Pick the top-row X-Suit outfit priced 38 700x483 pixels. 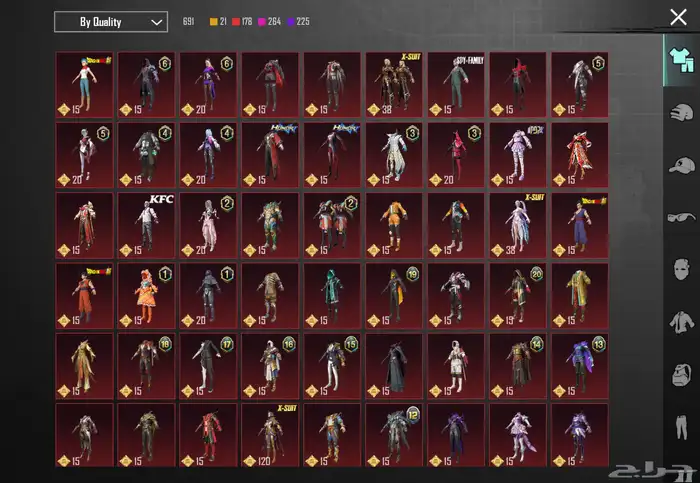(x=394, y=84)
